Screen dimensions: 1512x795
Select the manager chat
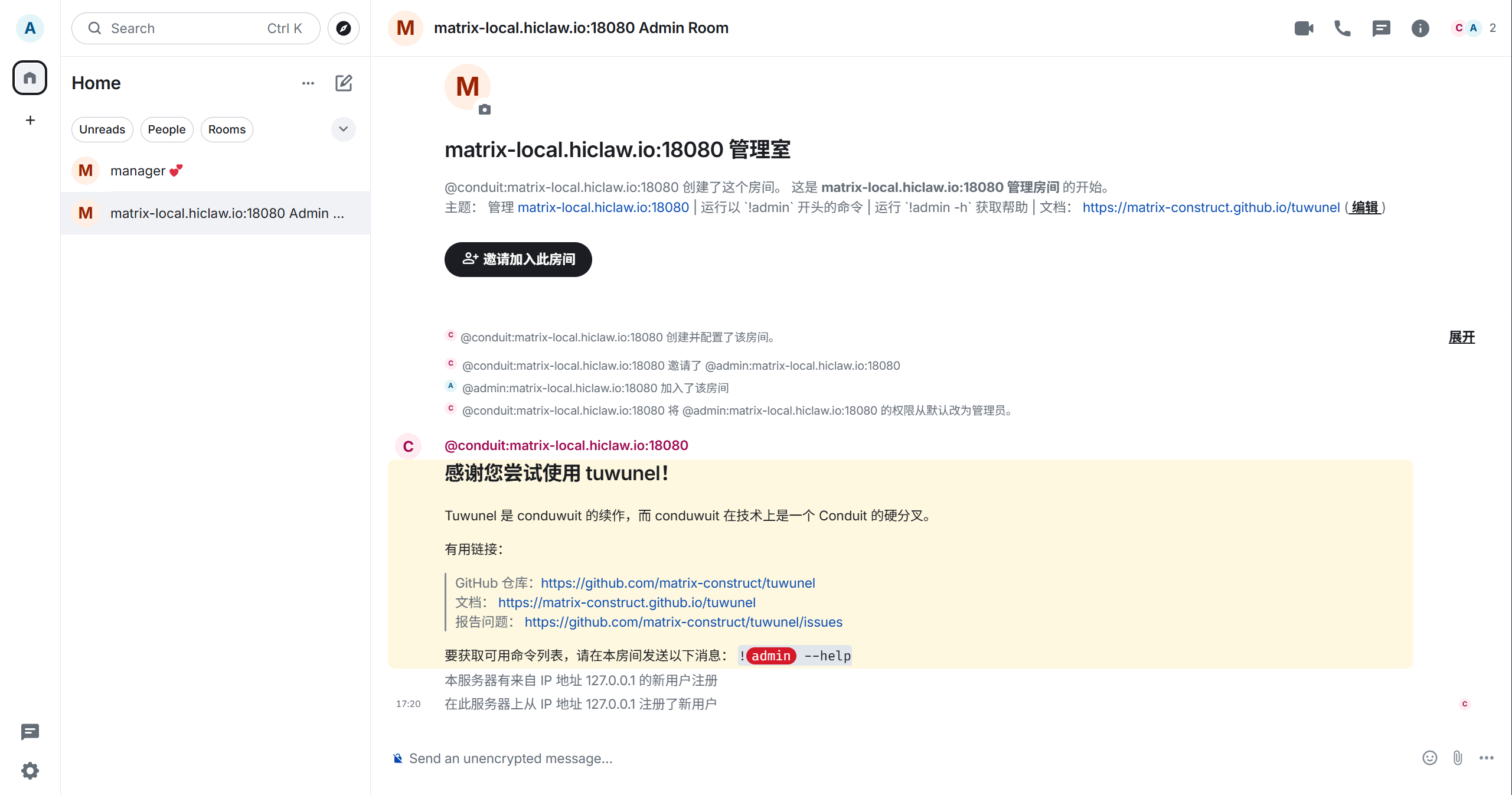click(215, 171)
